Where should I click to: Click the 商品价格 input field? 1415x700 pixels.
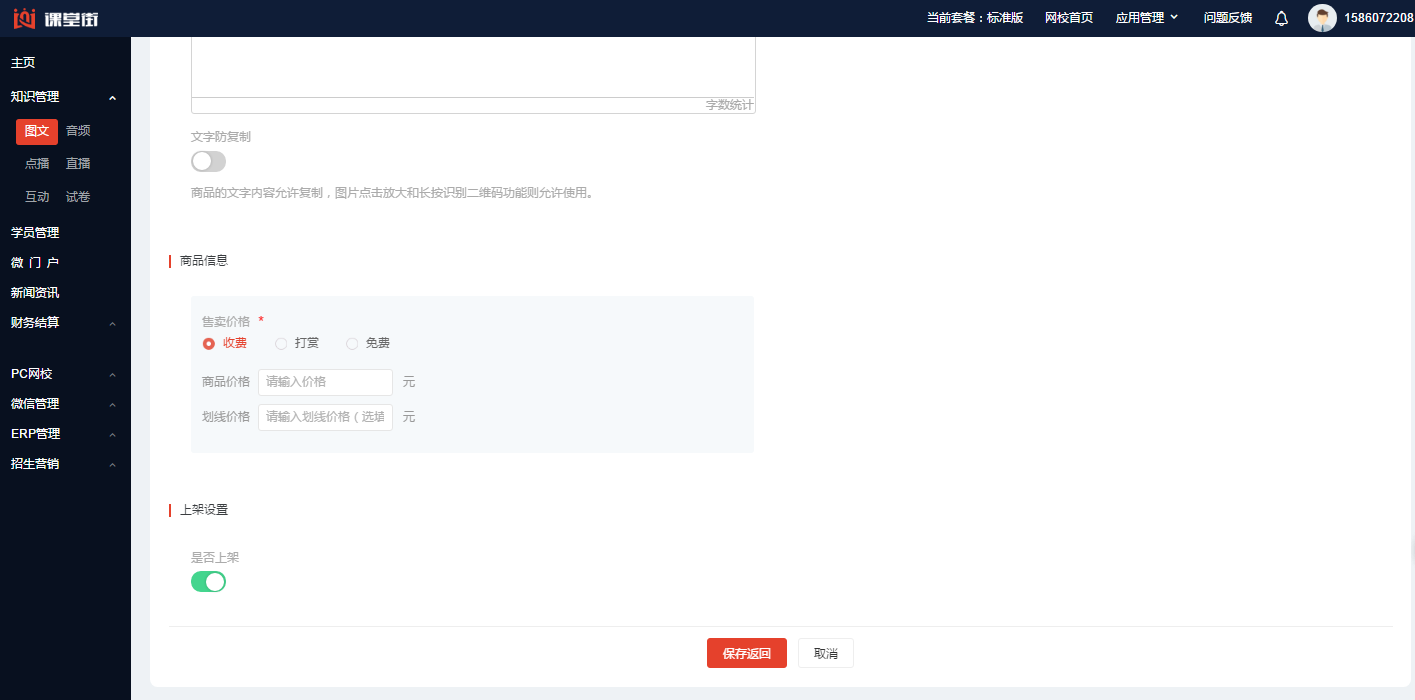(x=325, y=382)
